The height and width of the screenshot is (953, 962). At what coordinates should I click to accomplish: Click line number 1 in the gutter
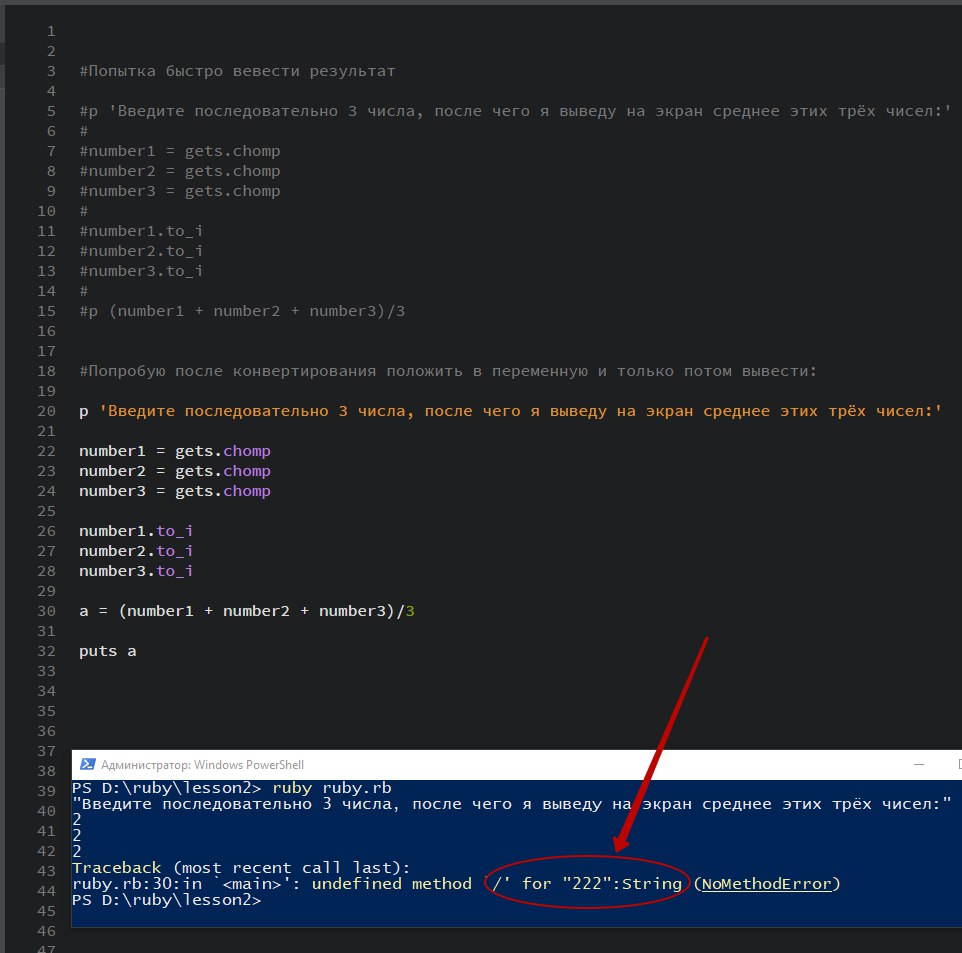click(51, 31)
